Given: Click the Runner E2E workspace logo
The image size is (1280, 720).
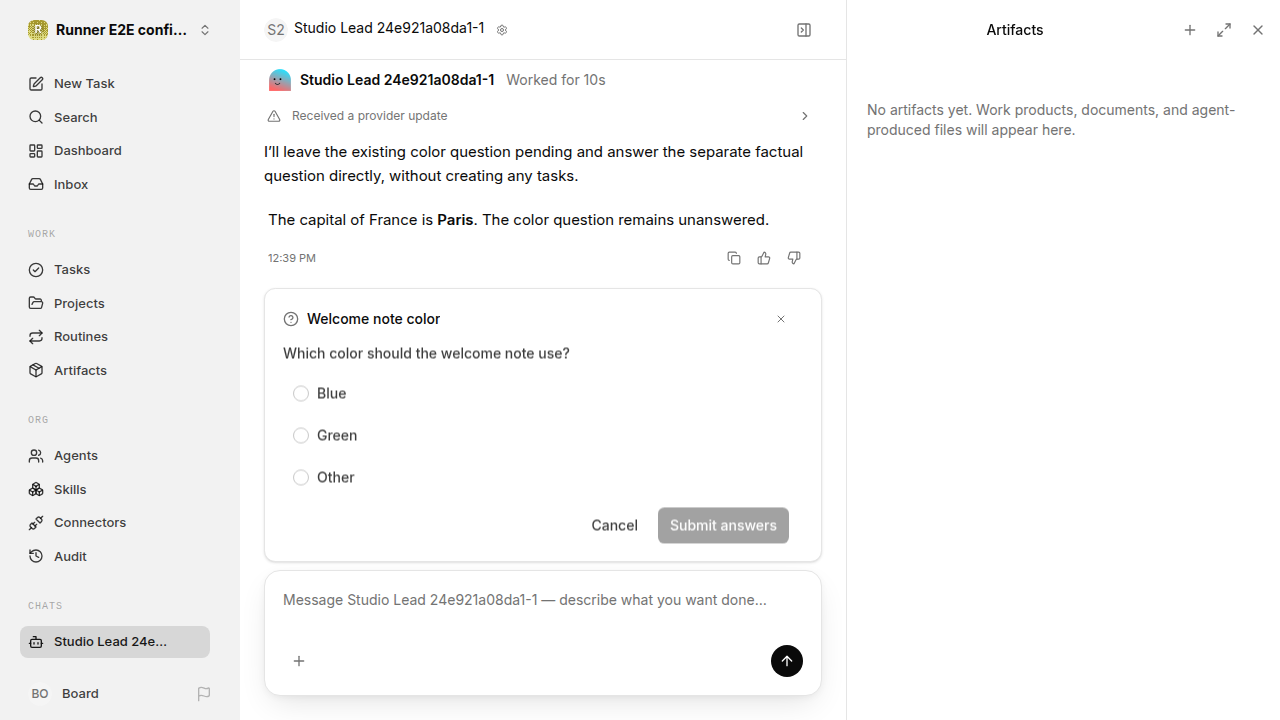Looking at the screenshot, I should (38, 30).
